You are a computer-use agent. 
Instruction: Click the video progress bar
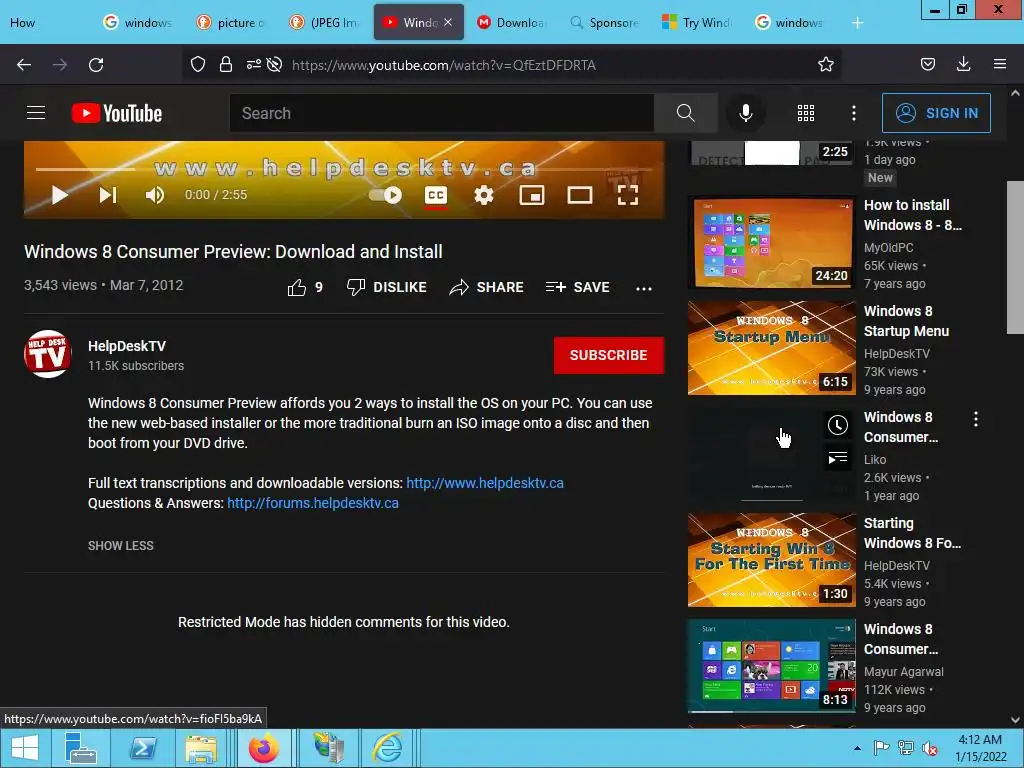coord(344,169)
